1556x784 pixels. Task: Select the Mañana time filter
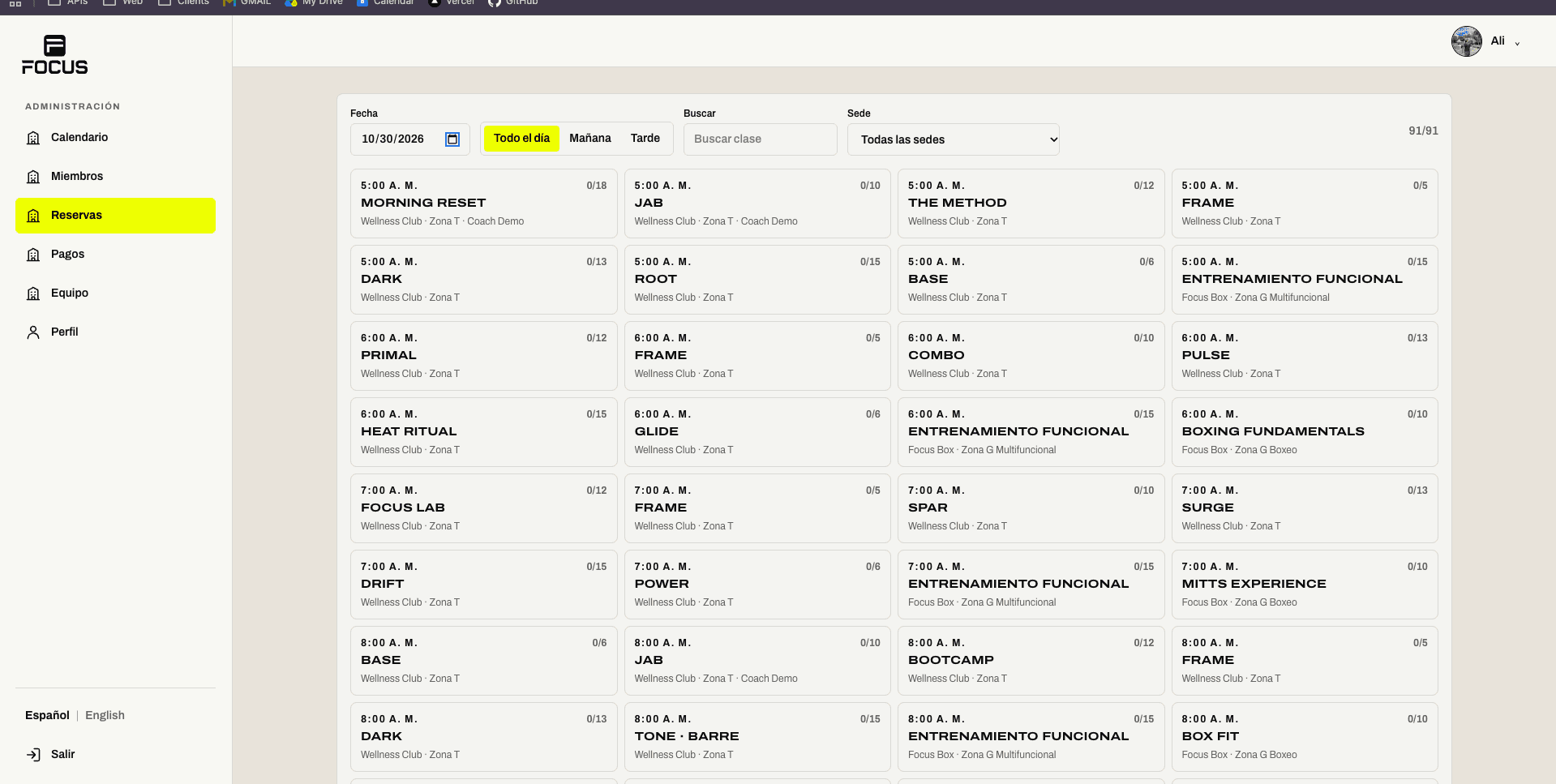590,139
